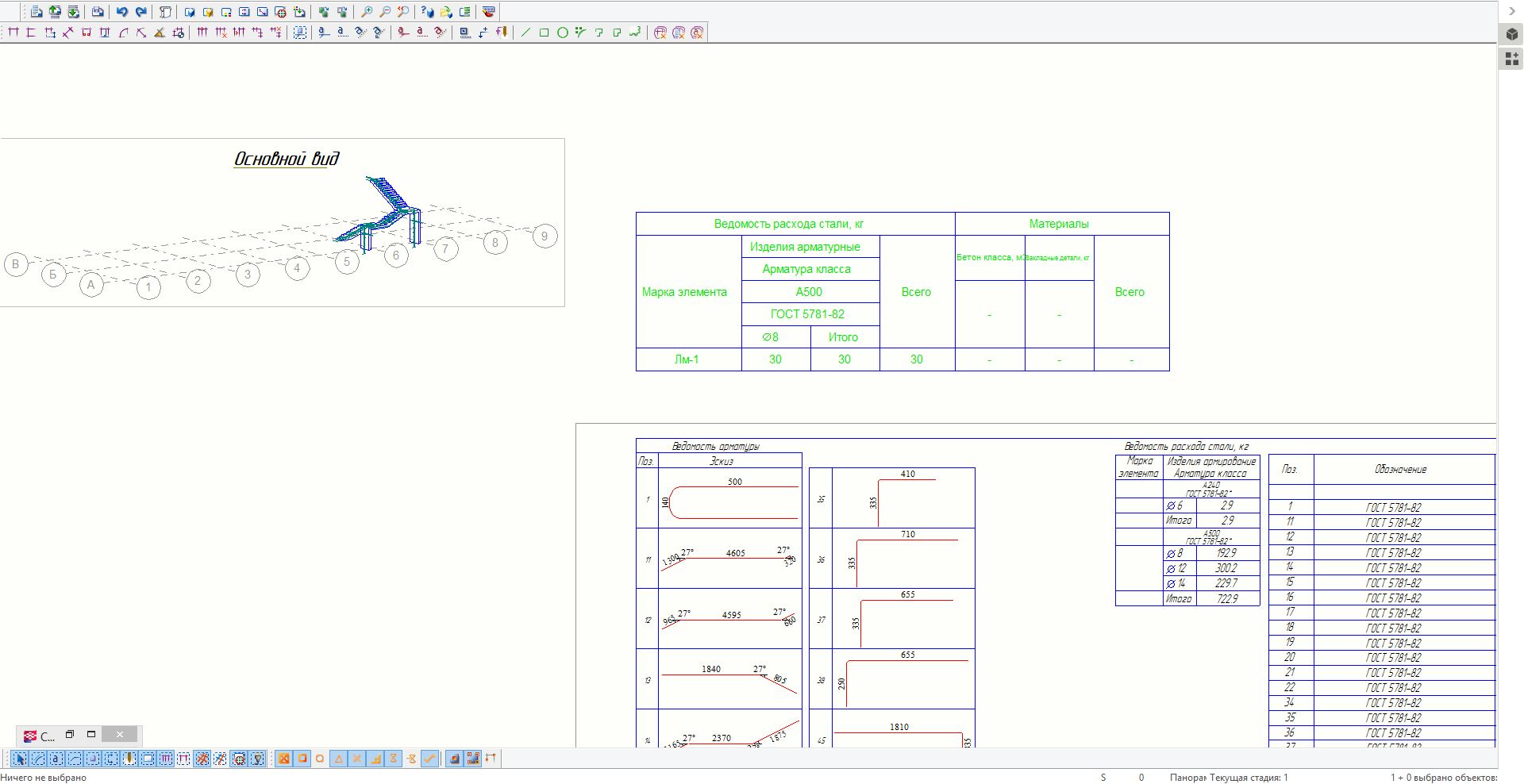Select axis marker 9 in the main view
This screenshot has width=1524, height=784.
tap(545, 236)
